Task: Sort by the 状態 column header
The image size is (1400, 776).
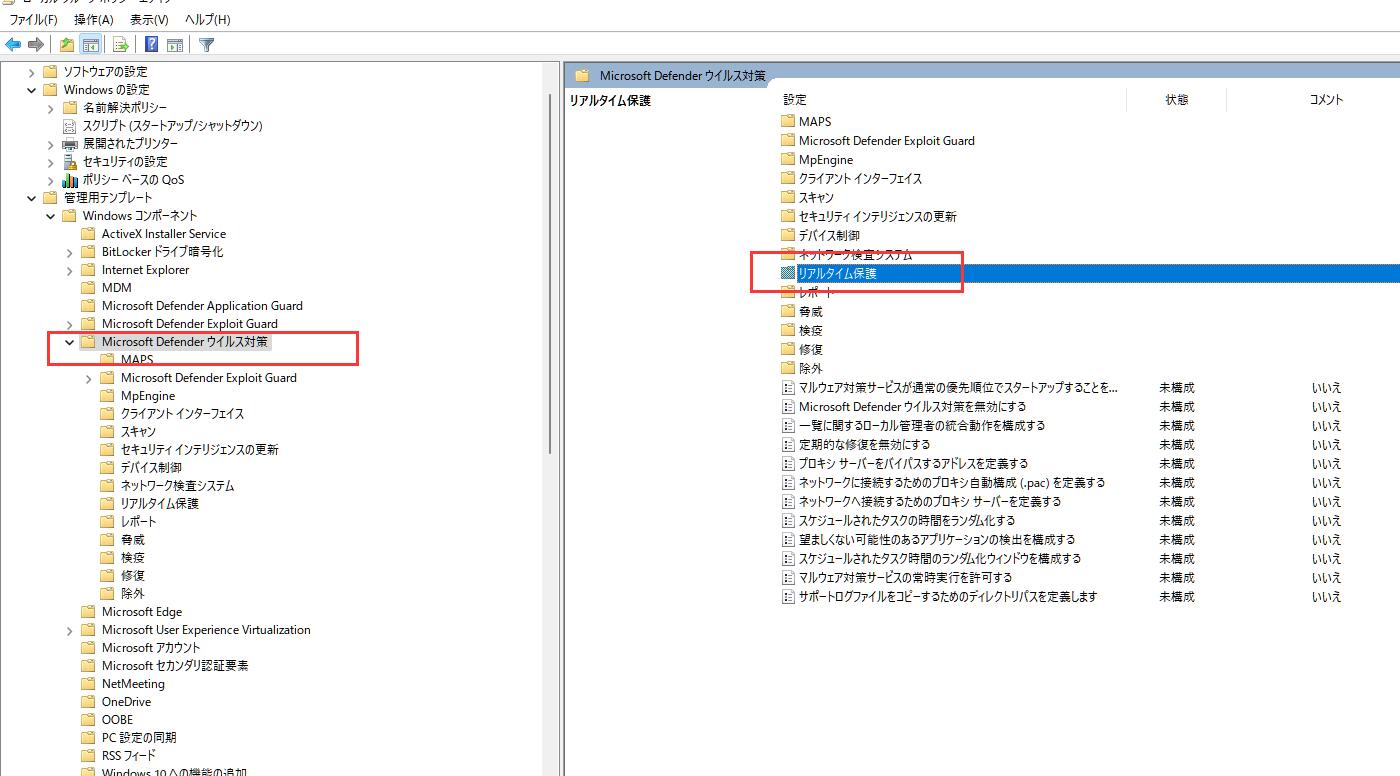Action: [1176, 100]
